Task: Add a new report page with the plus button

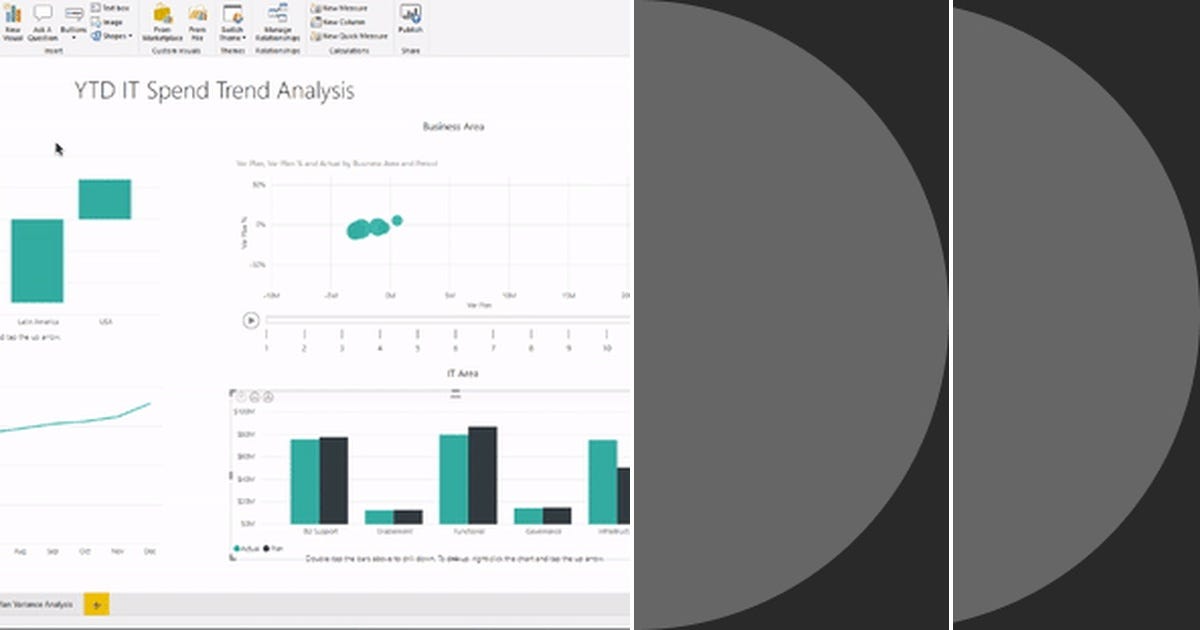Action: (x=95, y=605)
